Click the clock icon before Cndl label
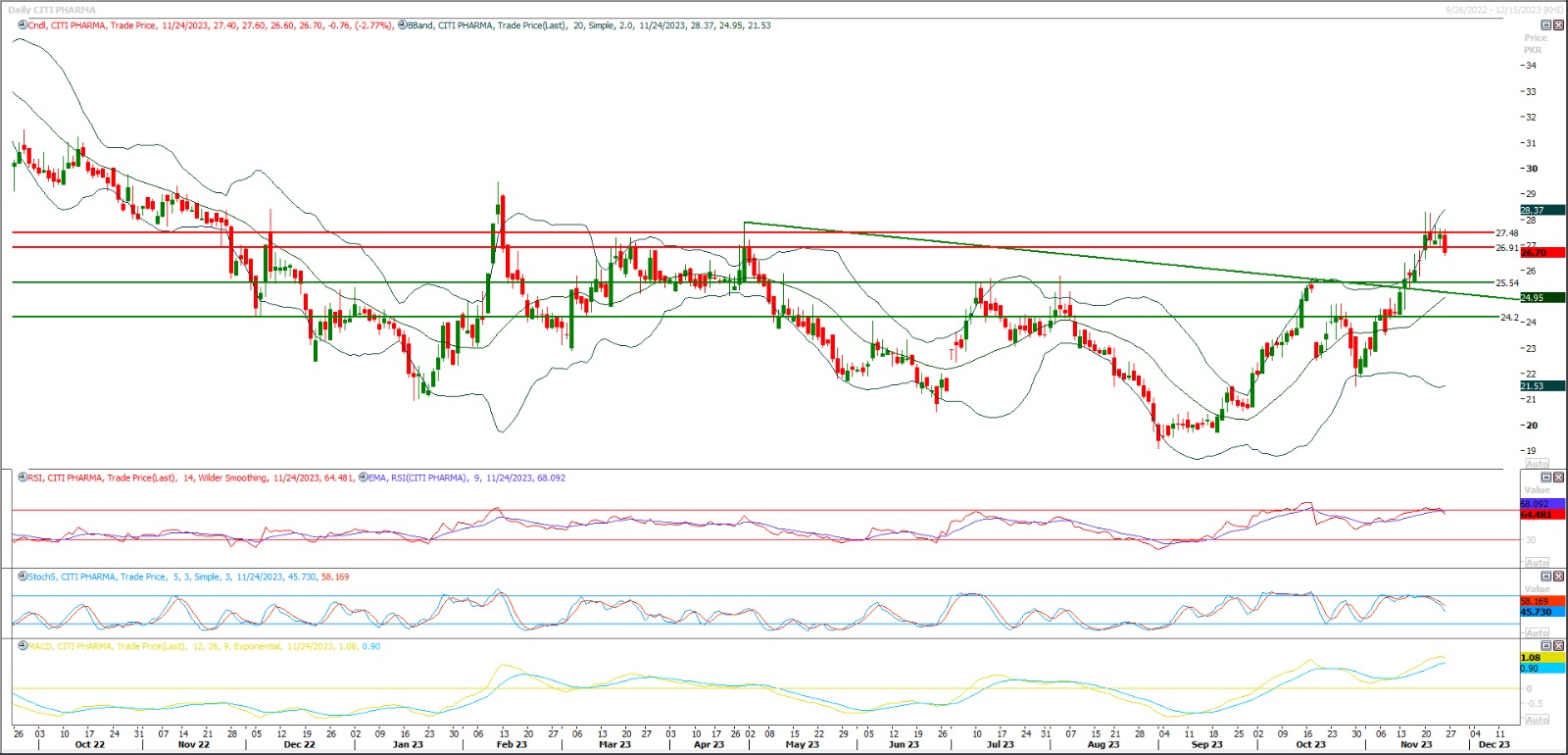The image size is (1568, 755). [23, 25]
